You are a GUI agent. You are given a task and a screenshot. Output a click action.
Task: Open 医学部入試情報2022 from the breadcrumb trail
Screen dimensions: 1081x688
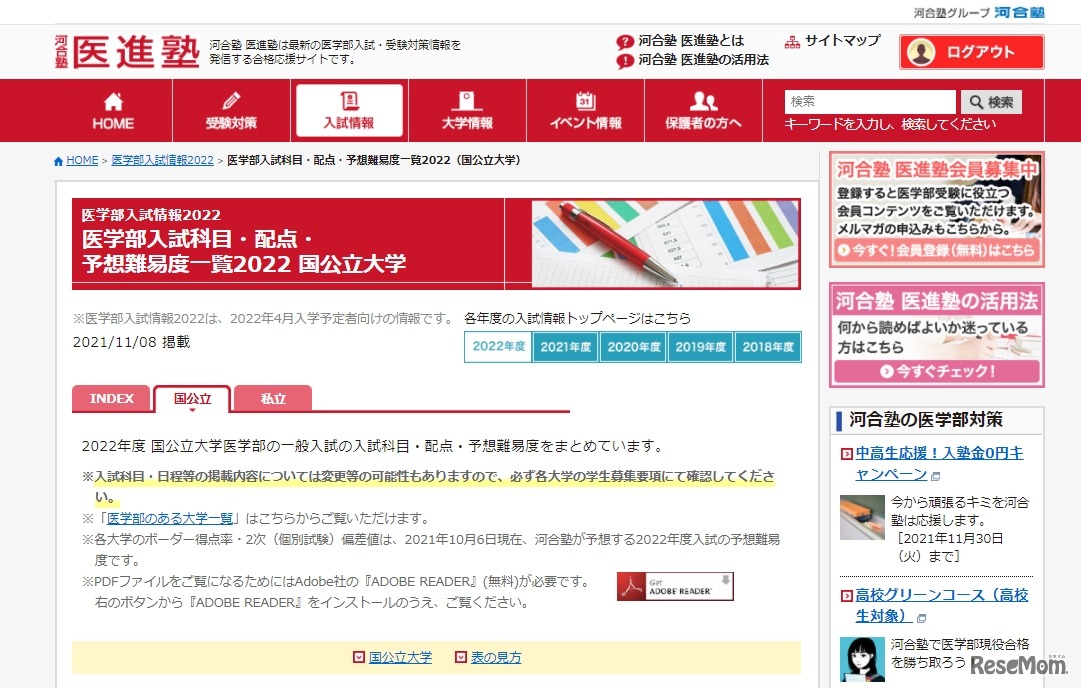pos(162,159)
